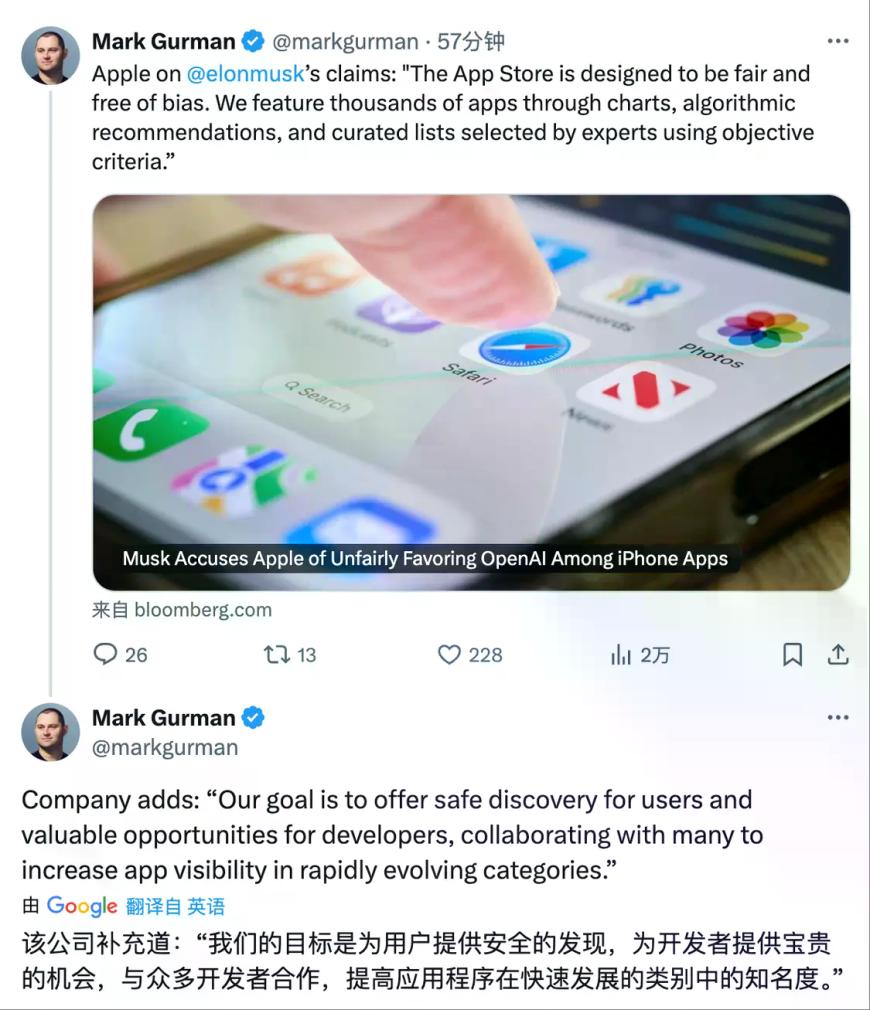Open the 57分钟 timestamp of first tweet
The image size is (870, 1010).
click(471, 42)
